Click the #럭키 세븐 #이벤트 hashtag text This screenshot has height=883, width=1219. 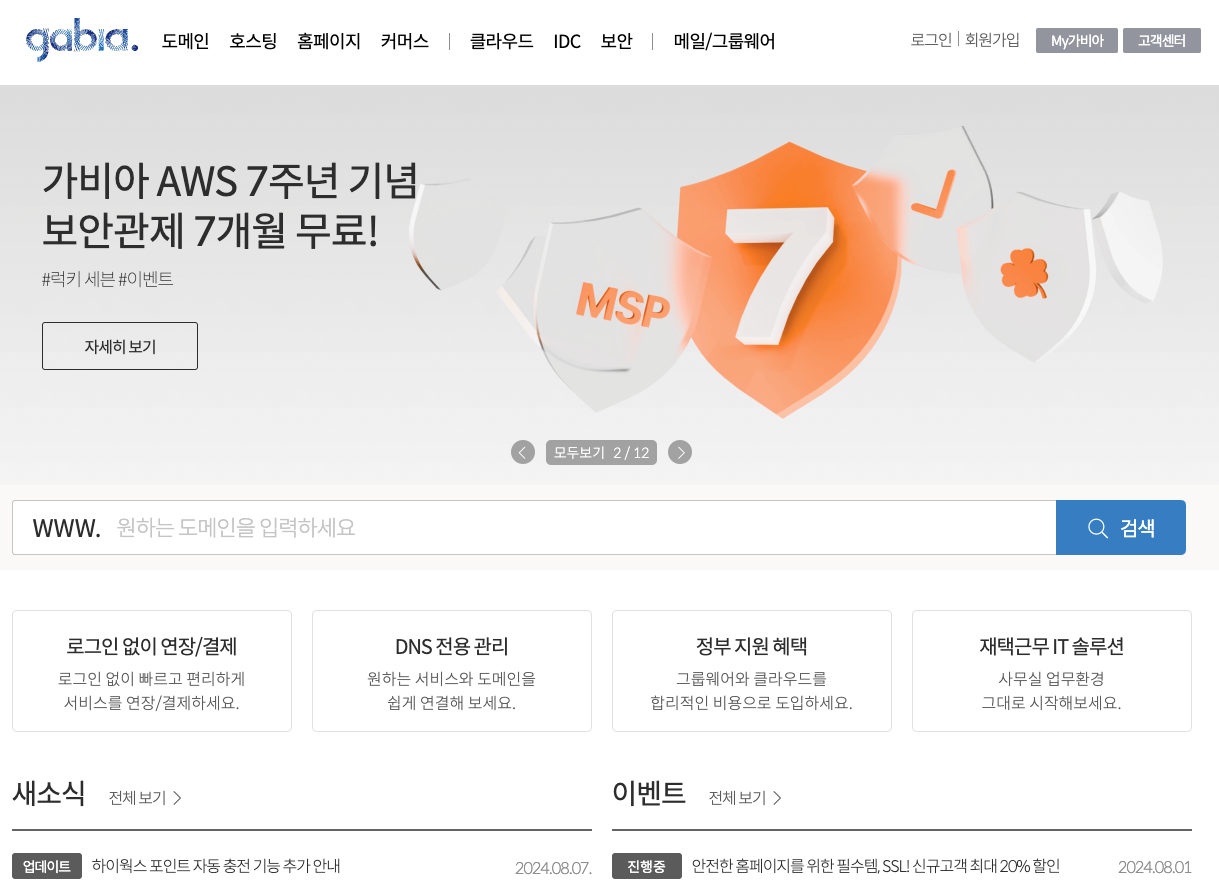[108, 279]
